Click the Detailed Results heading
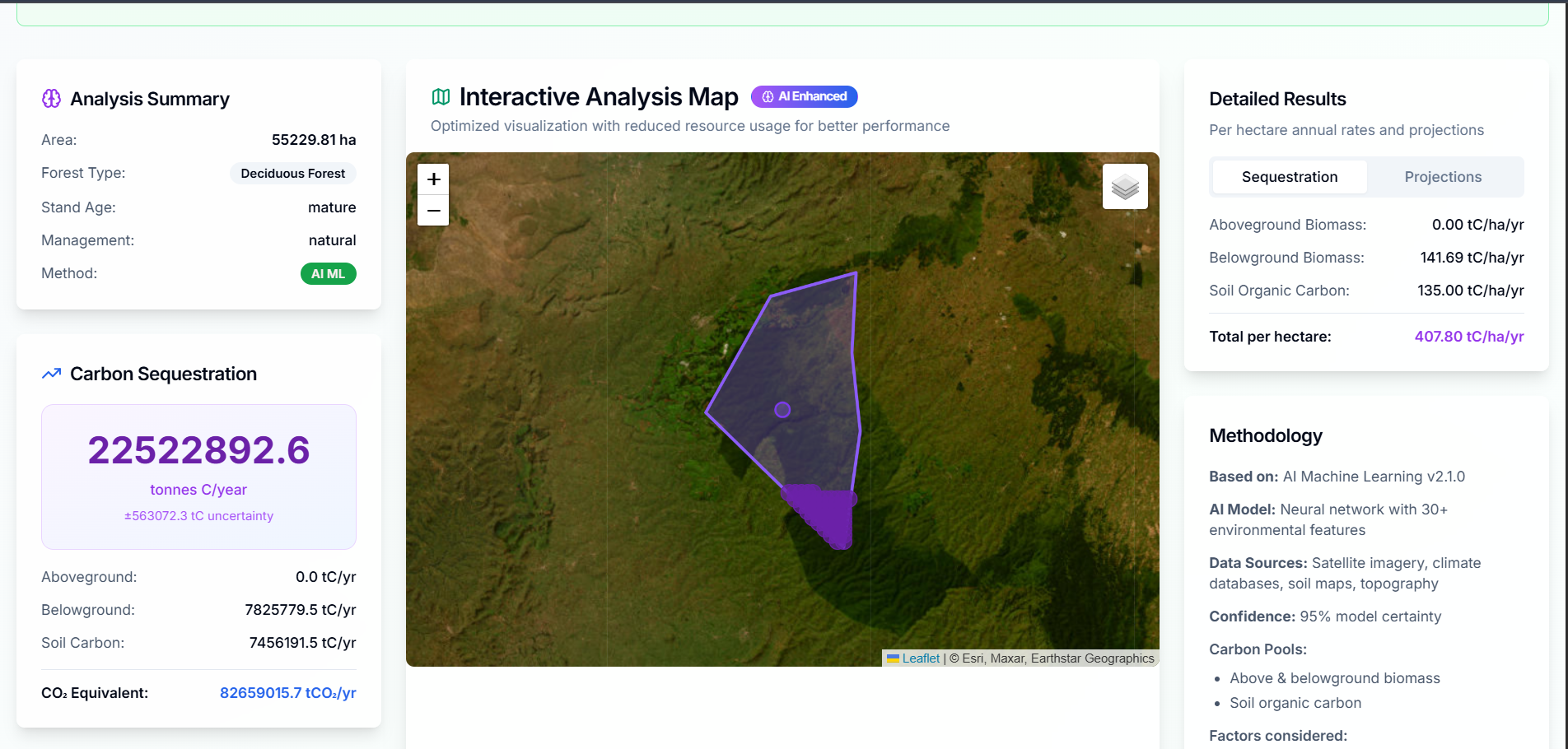1568x749 pixels. [x=1277, y=99]
